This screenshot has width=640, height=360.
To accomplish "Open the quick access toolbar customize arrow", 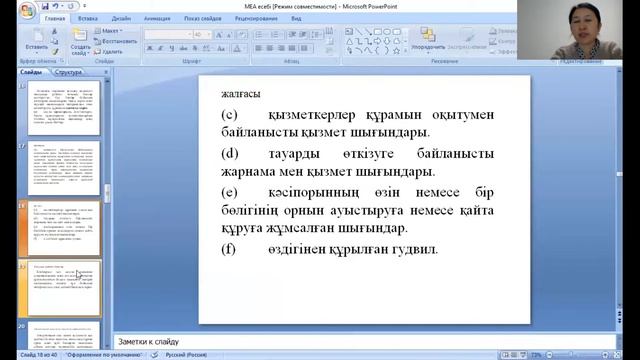I will click(x=84, y=6).
